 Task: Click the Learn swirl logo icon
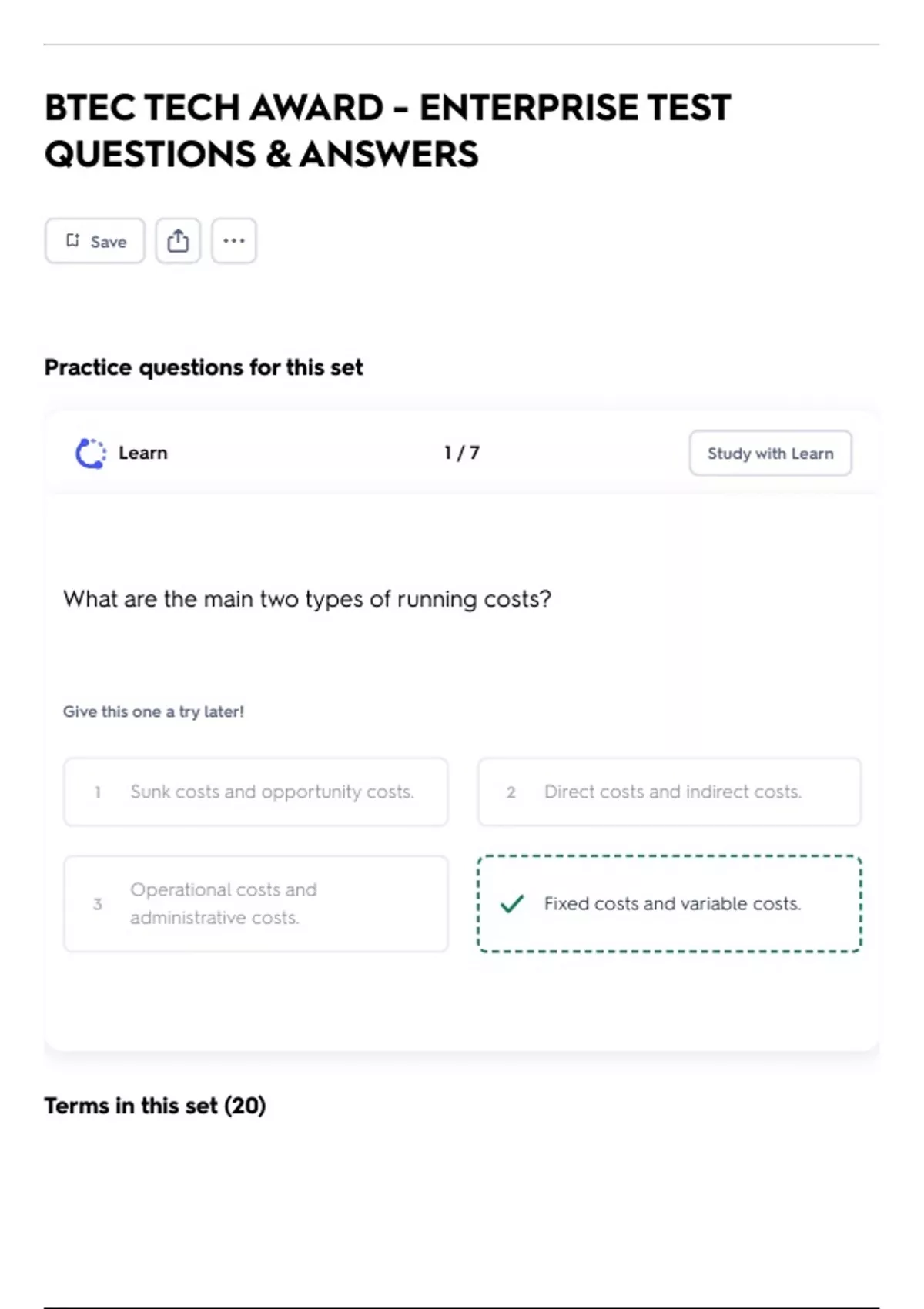91,454
